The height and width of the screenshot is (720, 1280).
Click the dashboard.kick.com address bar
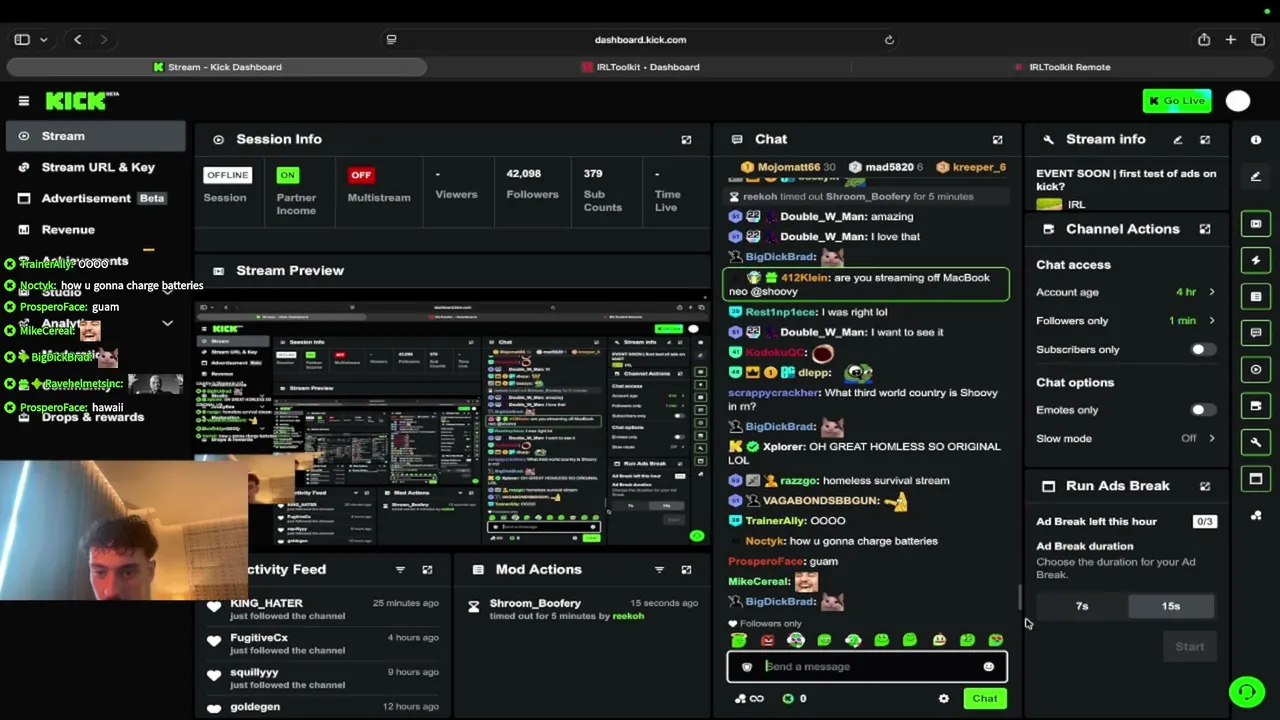[x=640, y=40]
